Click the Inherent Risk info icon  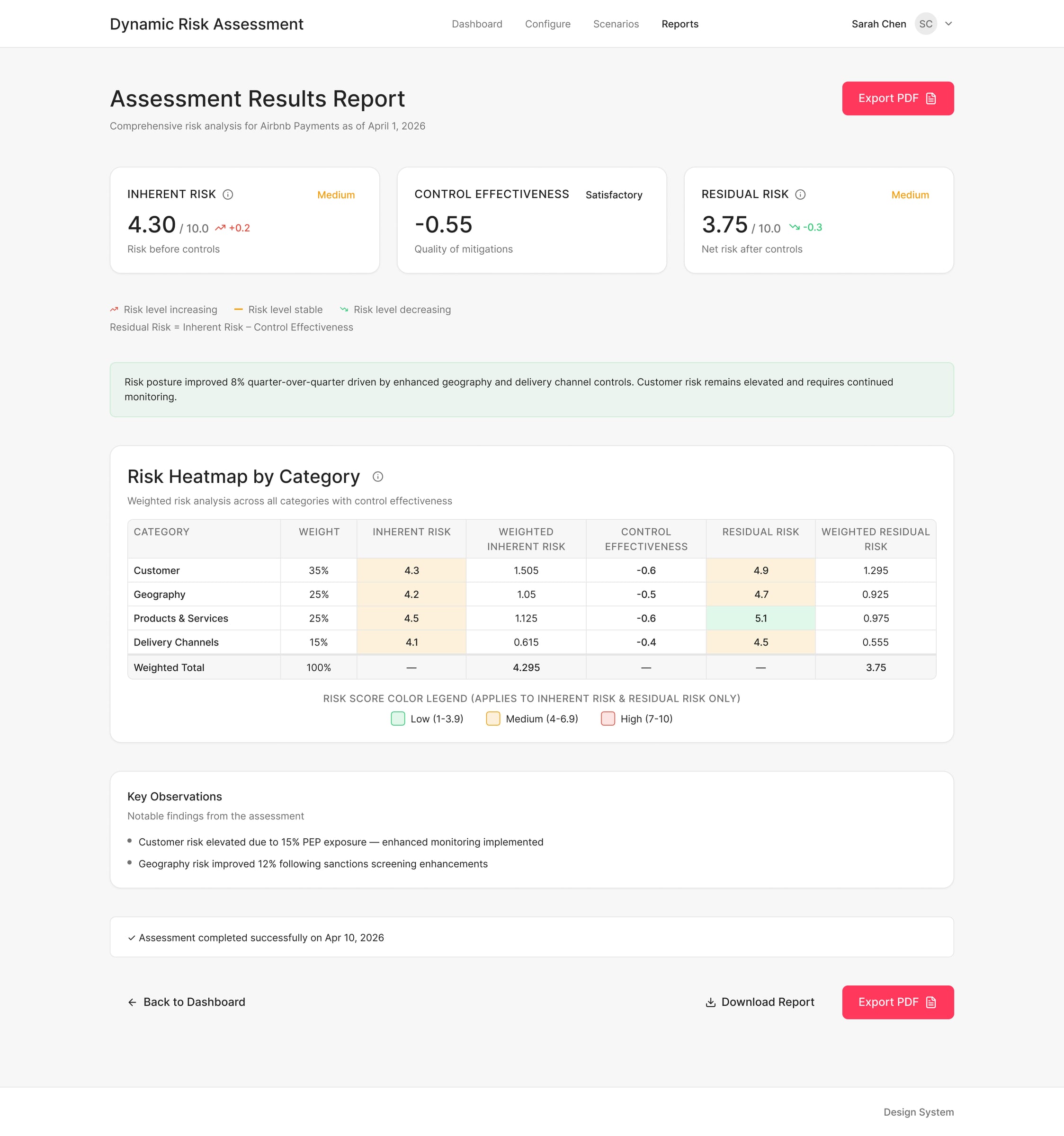point(228,194)
